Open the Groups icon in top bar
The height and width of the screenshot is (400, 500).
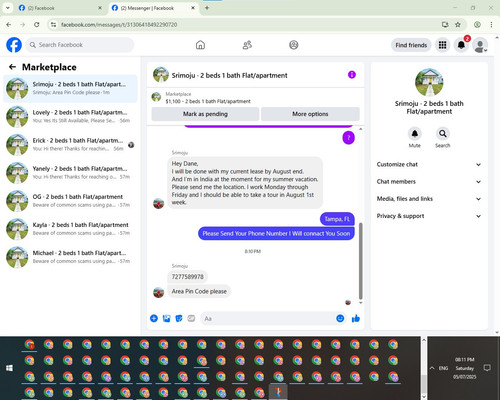click(x=294, y=45)
